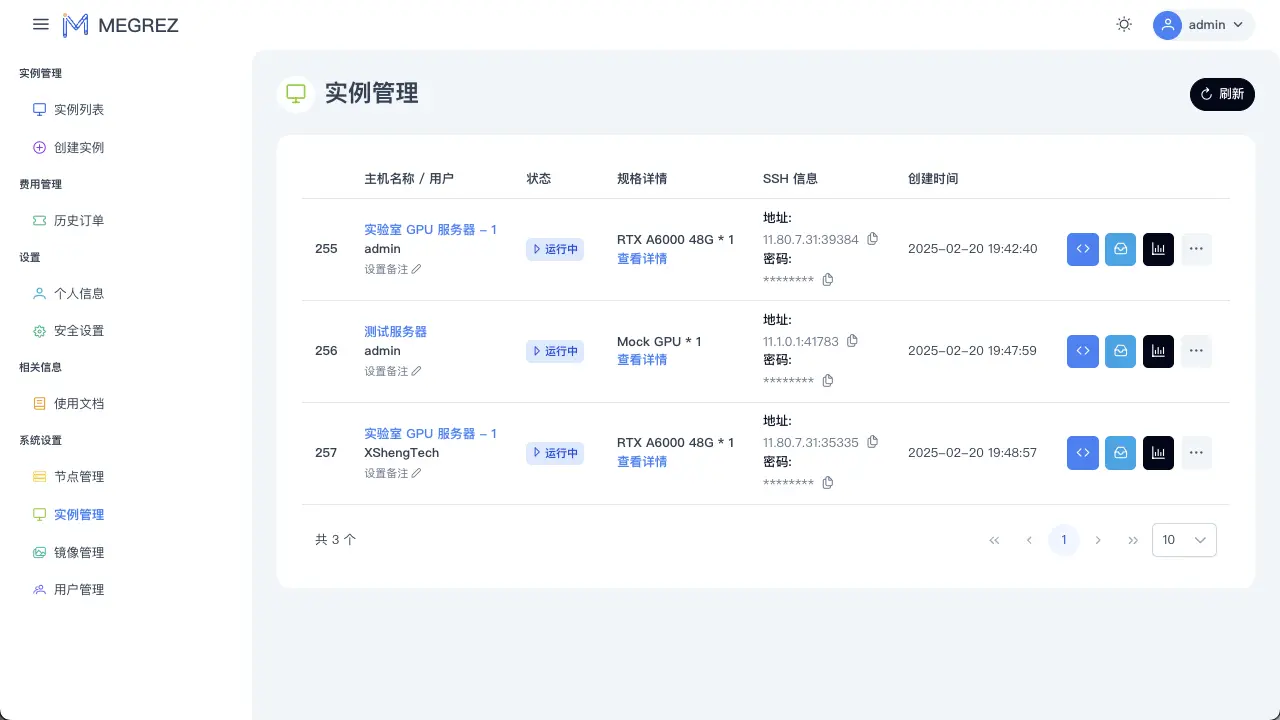Click light blue mail icon for instance 256
This screenshot has width=1280, height=720.
1121,351
